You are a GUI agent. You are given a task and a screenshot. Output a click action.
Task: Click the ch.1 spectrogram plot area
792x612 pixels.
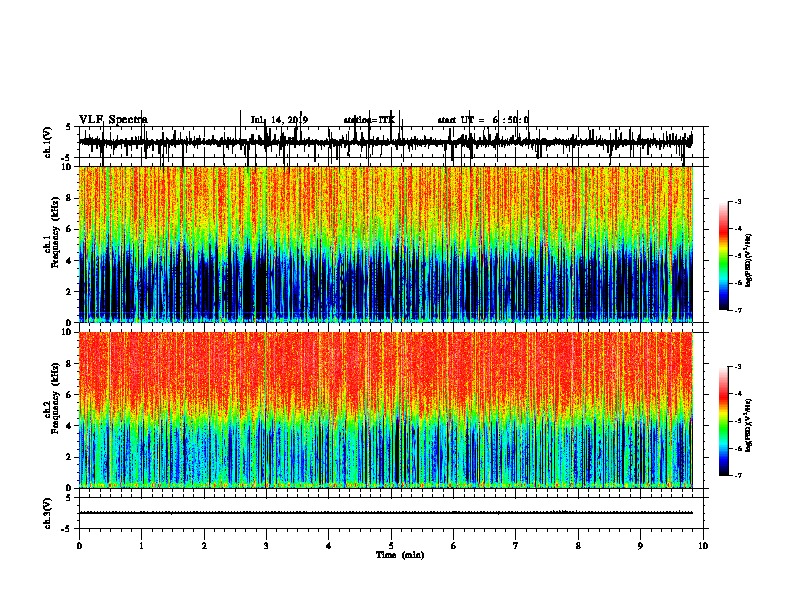point(386,244)
